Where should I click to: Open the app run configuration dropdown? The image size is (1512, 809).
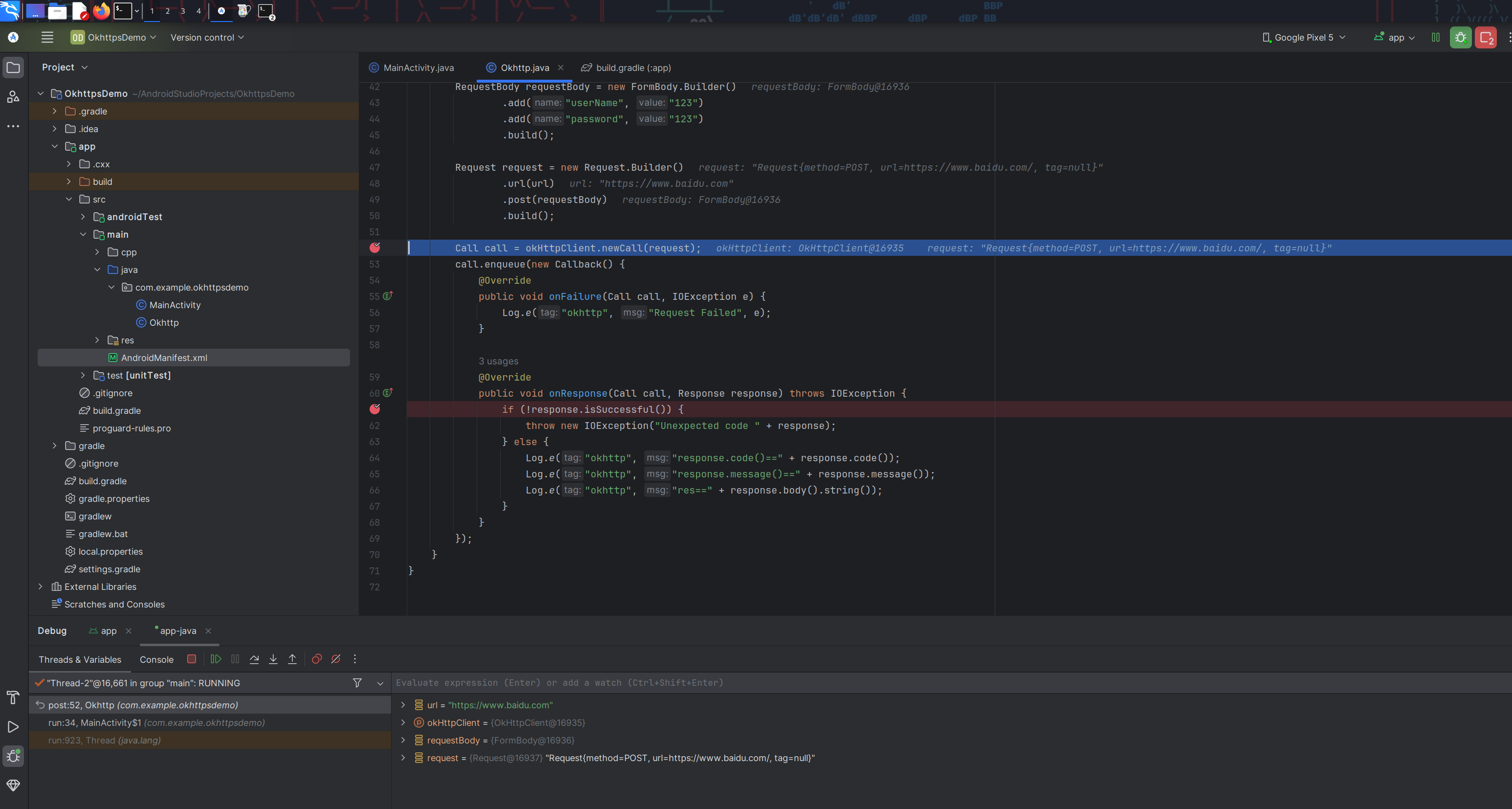[1394, 38]
